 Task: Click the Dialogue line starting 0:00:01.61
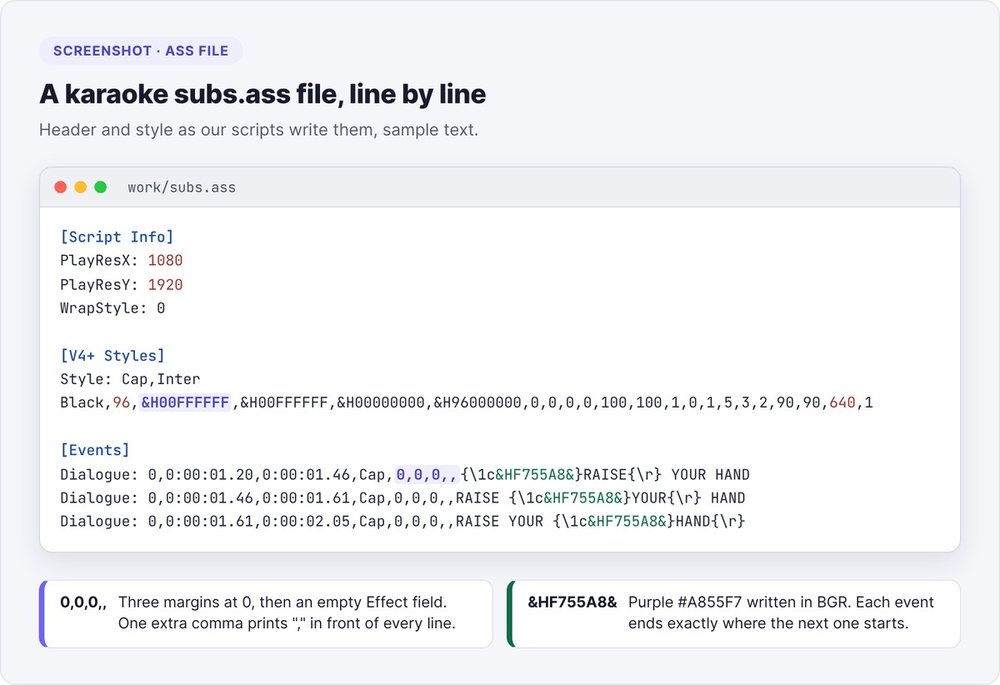[402, 521]
